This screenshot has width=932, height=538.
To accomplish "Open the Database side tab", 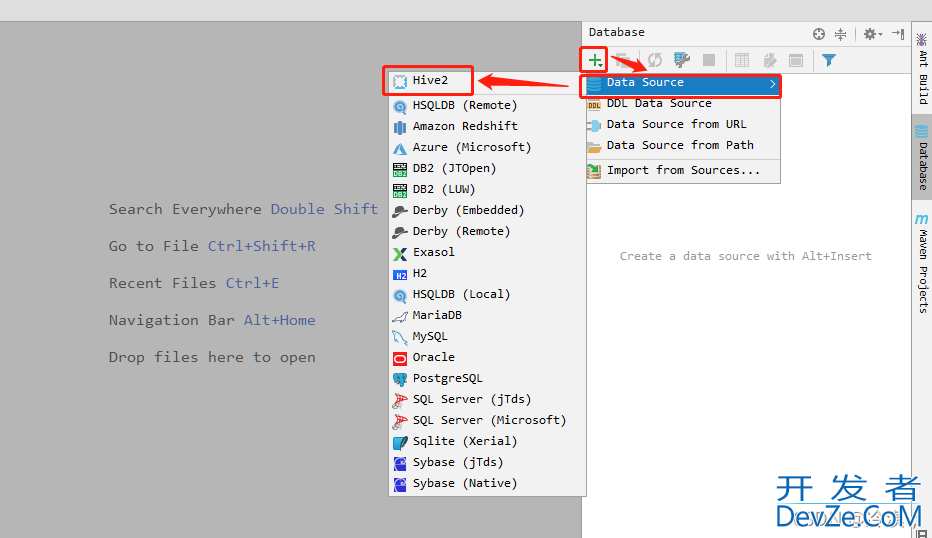I will [922, 158].
